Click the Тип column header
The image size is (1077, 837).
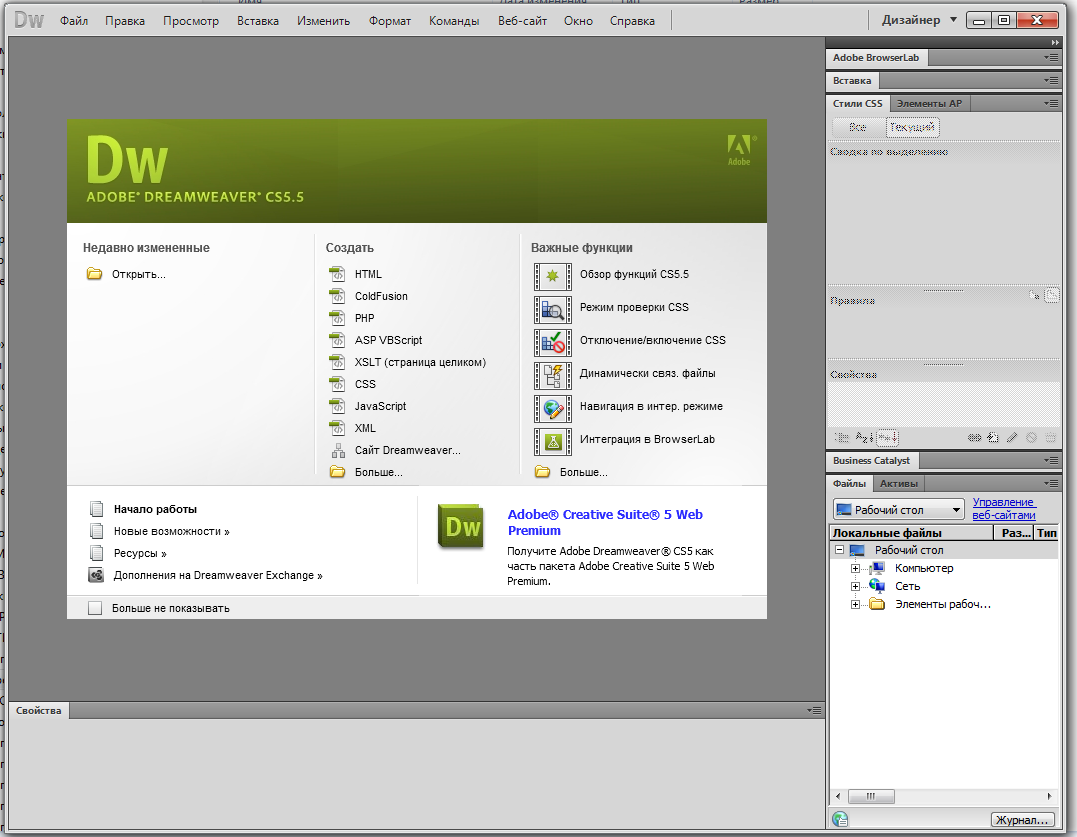[1047, 533]
